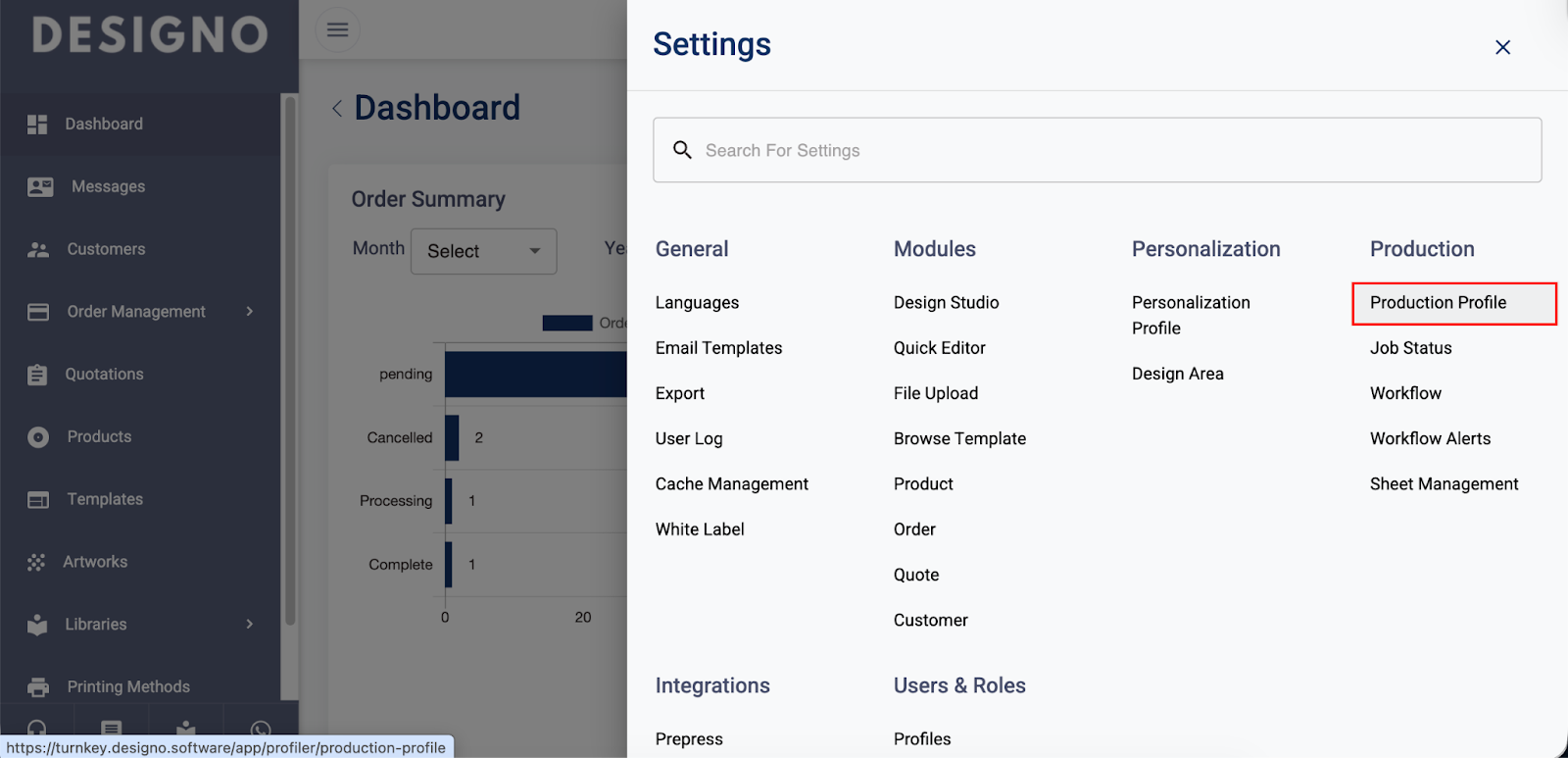Open the Month Select dropdown
1568x758 pixels.
click(x=483, y=251)
